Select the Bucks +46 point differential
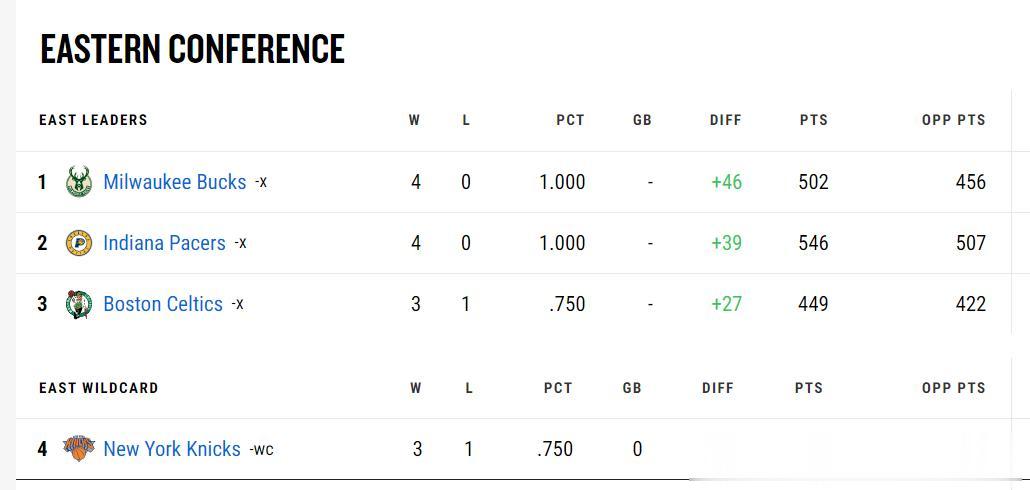Viewport: 1030px width, 490px height. point(727,182)
